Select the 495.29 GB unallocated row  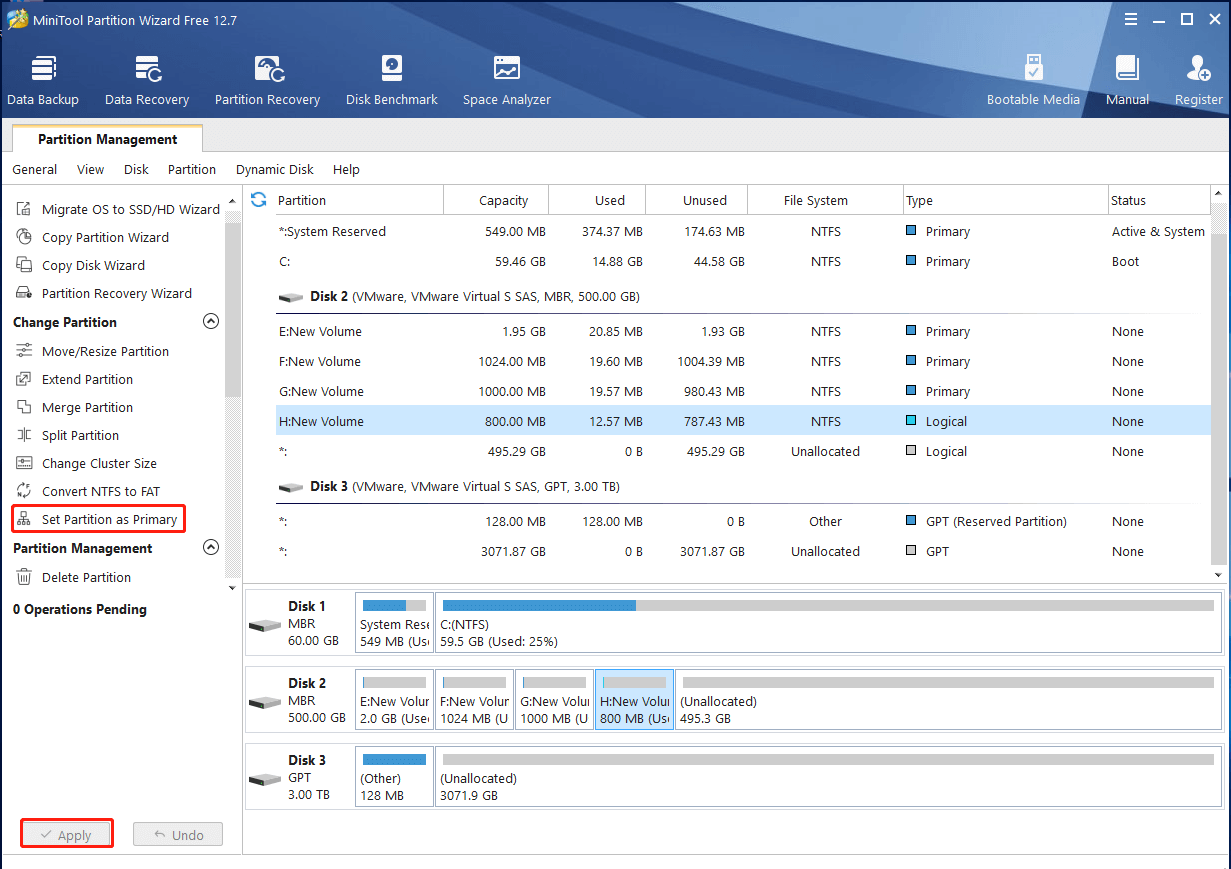(741, 451)
